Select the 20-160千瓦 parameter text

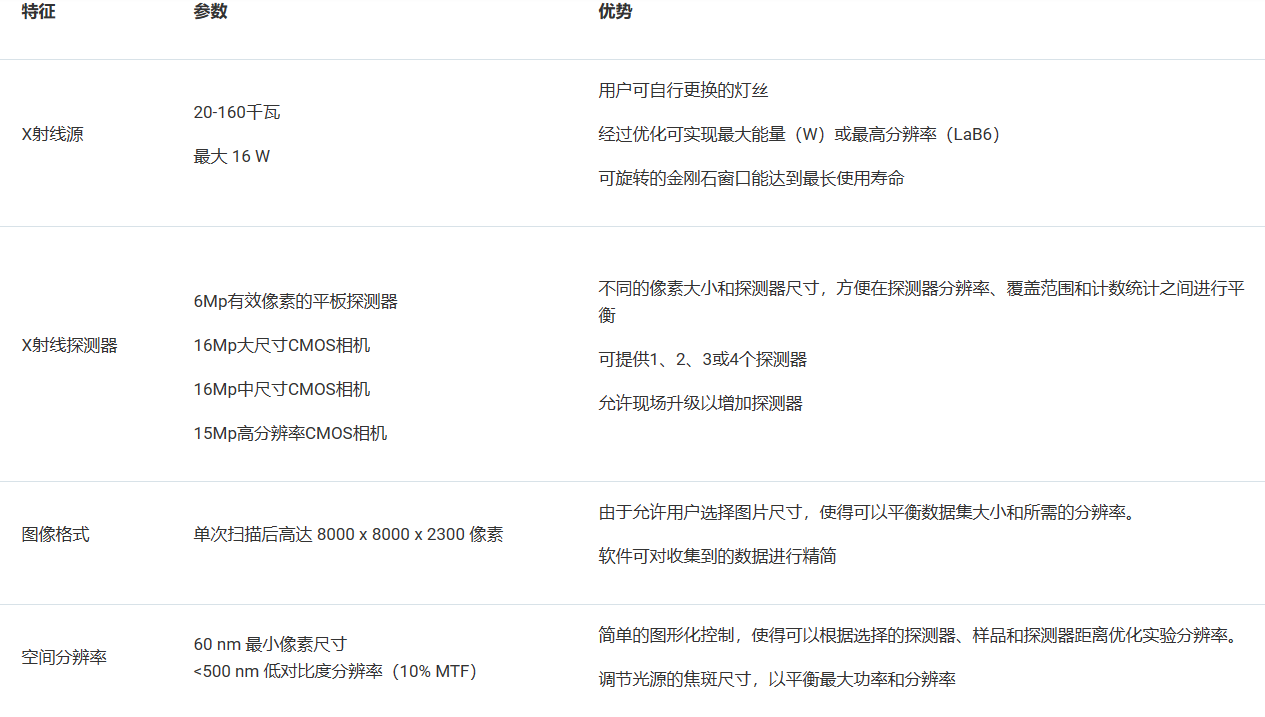pyautogui.click(x=237, y=112)
